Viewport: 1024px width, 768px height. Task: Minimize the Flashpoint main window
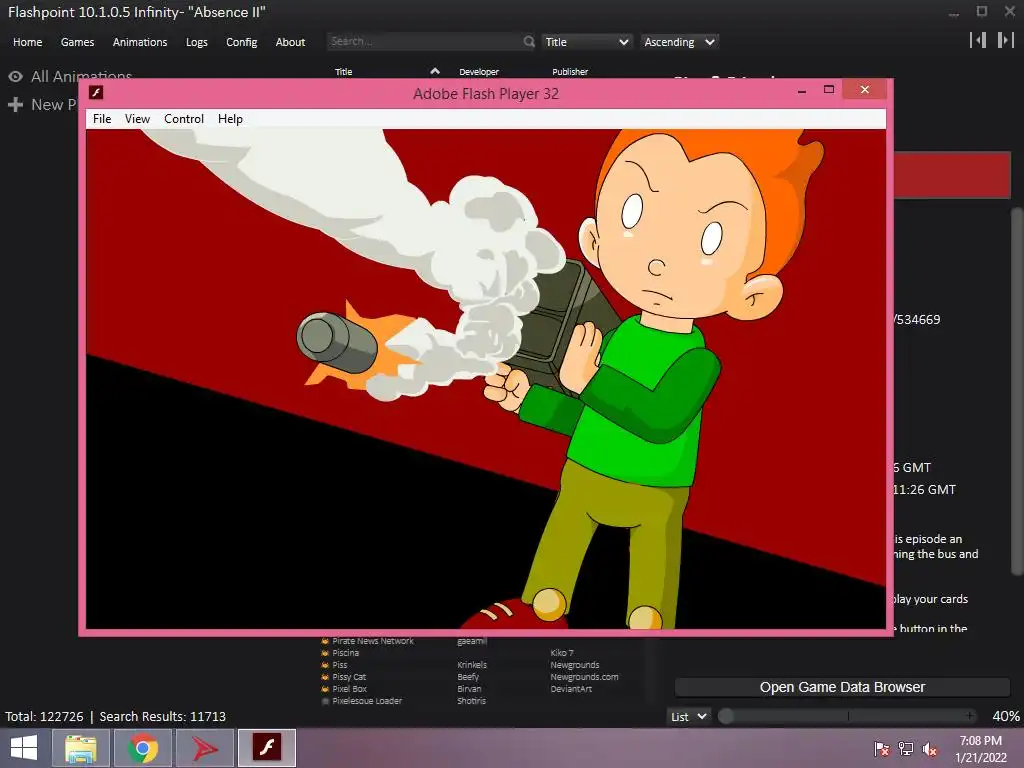point(954,12)
